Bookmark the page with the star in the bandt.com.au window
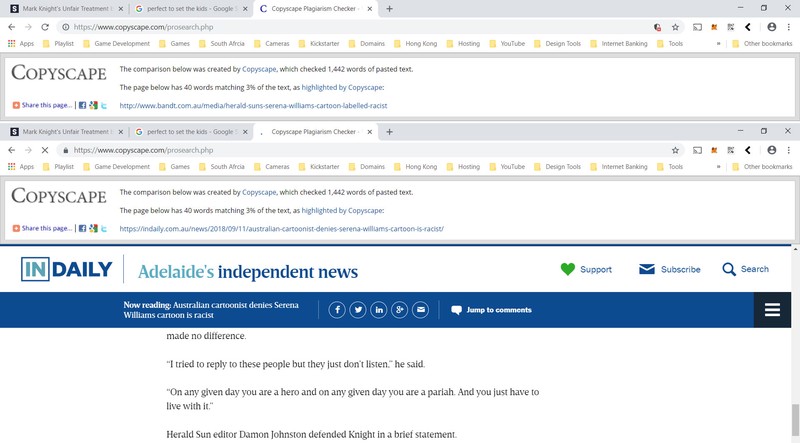 coord(675,27)
